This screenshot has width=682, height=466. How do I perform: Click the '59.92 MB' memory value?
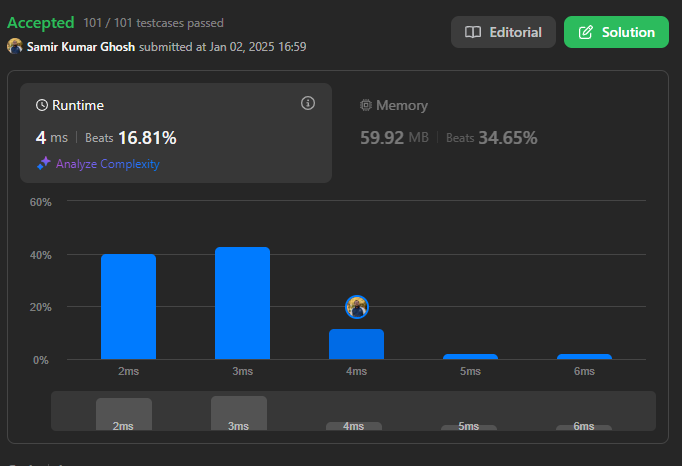point(394,138)
